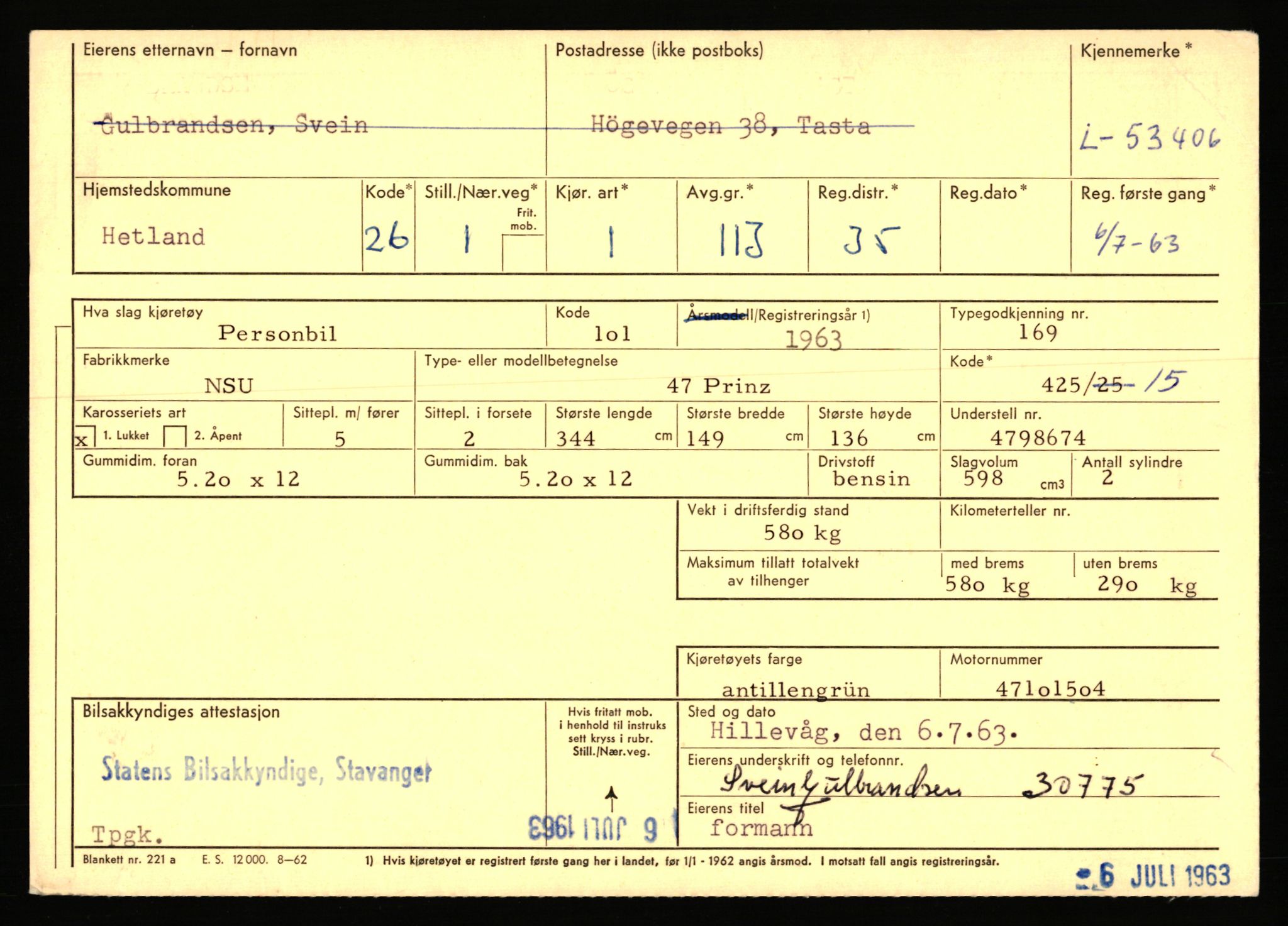Click the Største lengde value '344'
This screenshot has height=926, width=1288.
575,438
